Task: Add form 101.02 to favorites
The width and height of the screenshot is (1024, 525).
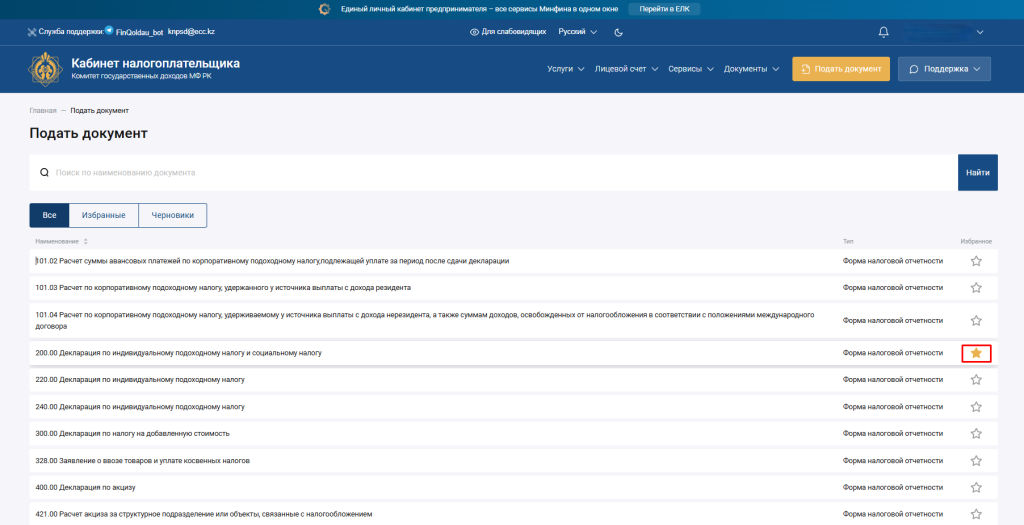Action: point(976,261)
